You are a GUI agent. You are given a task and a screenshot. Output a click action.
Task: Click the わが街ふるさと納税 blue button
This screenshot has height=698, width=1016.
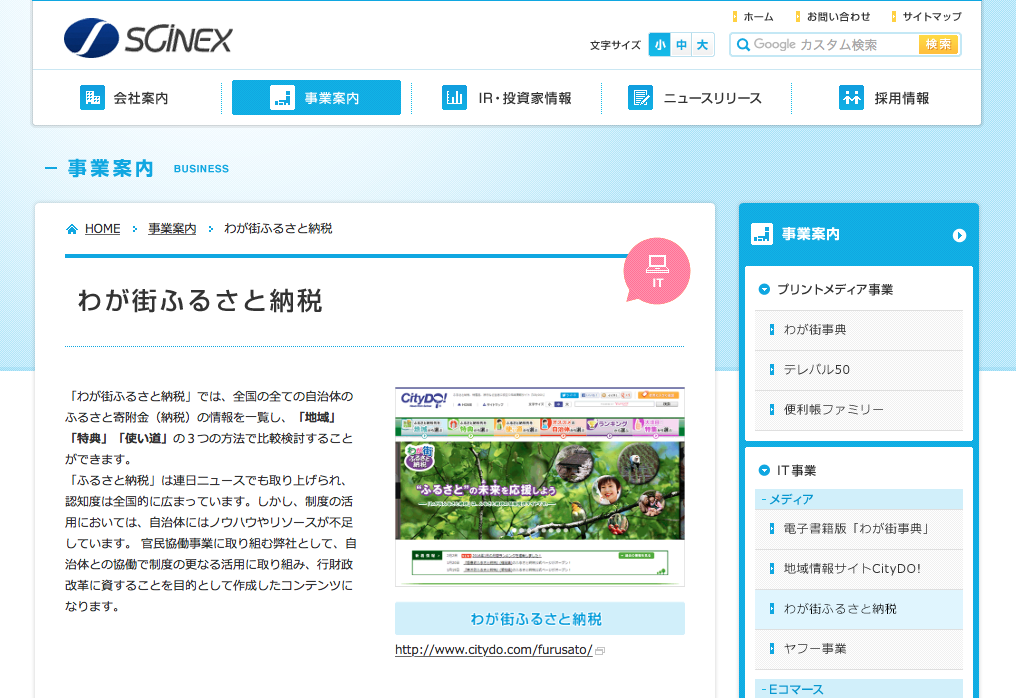pyautogui.click(x=540, y=618)
